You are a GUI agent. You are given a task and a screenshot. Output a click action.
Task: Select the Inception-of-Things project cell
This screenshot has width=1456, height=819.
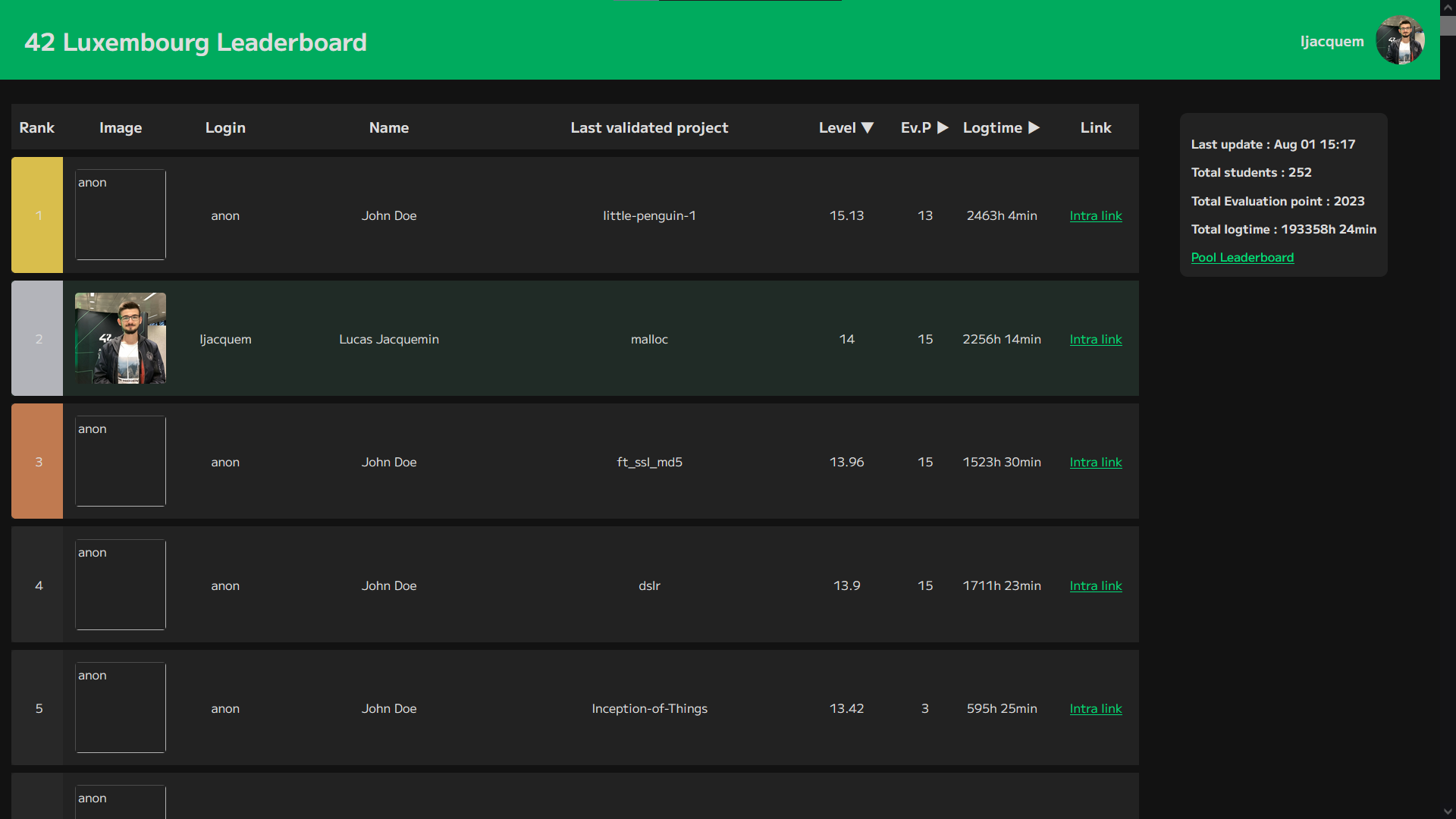tap(649, 708)
